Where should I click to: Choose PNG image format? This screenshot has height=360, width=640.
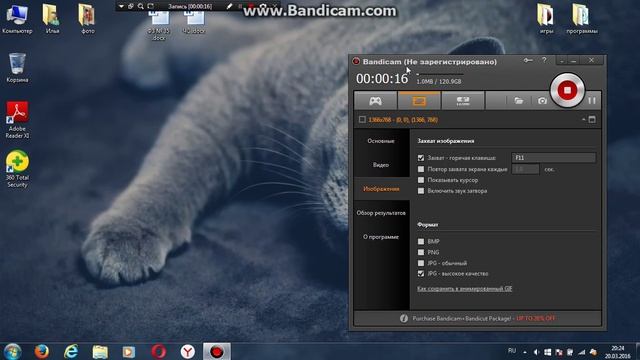click(421, 252)
